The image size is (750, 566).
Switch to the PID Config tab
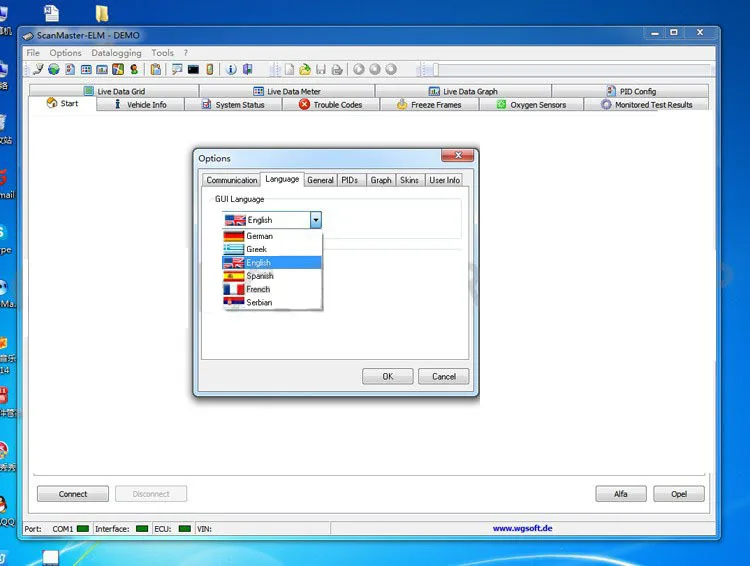(630, 91)
